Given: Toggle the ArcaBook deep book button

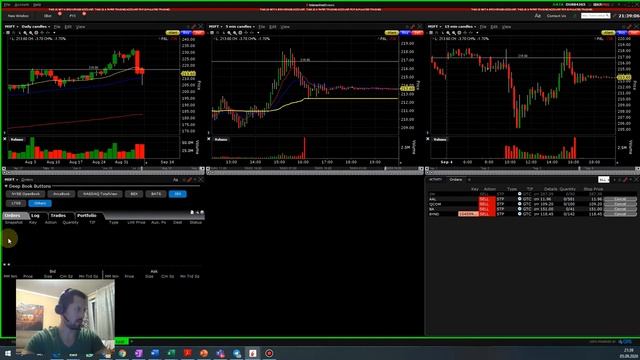Looking at the screenshot, I should (61, 194).
